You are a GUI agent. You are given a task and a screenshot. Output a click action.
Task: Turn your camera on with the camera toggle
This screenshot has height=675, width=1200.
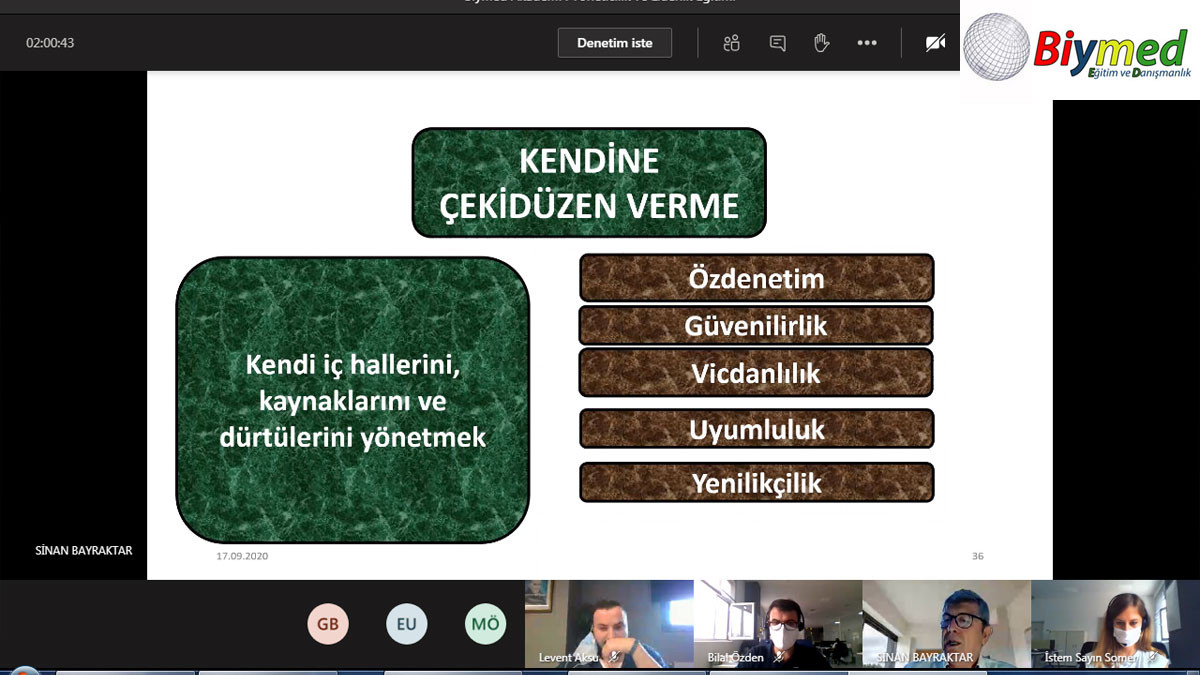[934, 42]
